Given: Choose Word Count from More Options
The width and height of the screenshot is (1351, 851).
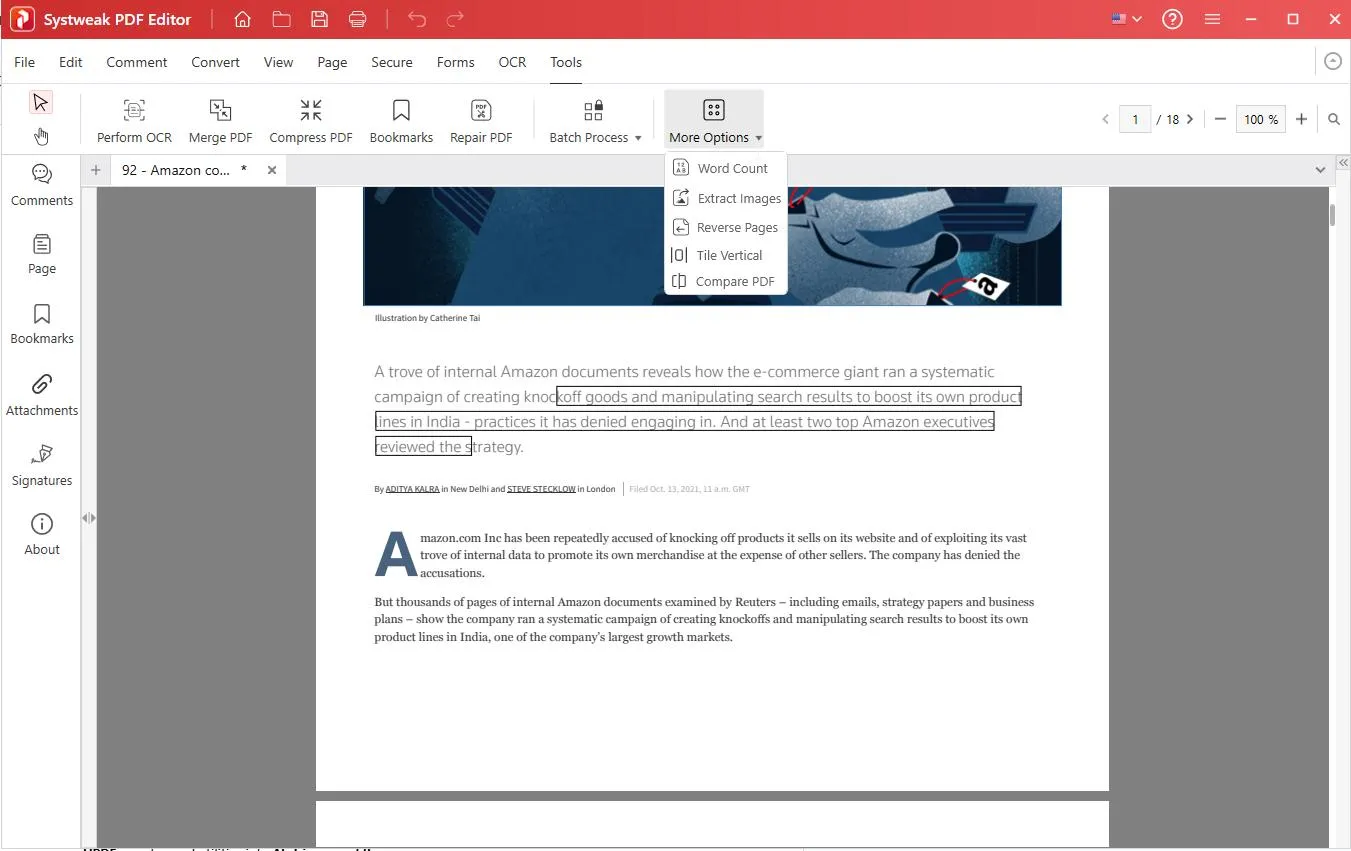Looking at the screenshot, I should tap(726, 168).
